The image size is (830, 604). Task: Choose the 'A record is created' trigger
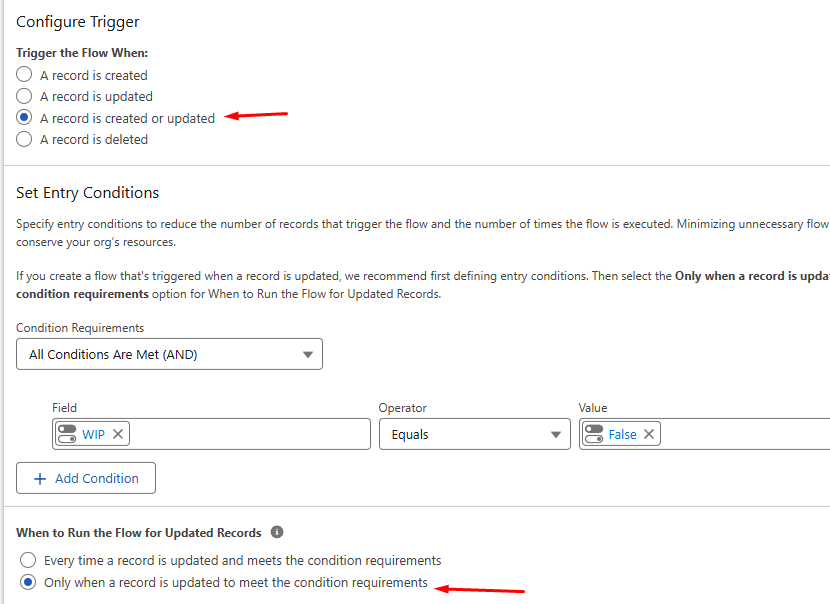tap(24, 75)
